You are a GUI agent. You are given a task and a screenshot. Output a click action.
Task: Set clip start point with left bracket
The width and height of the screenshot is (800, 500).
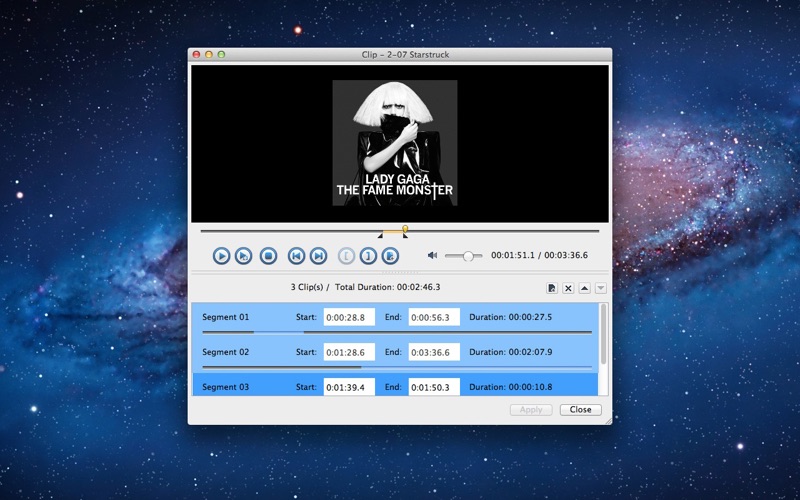(x=346, y=256)
